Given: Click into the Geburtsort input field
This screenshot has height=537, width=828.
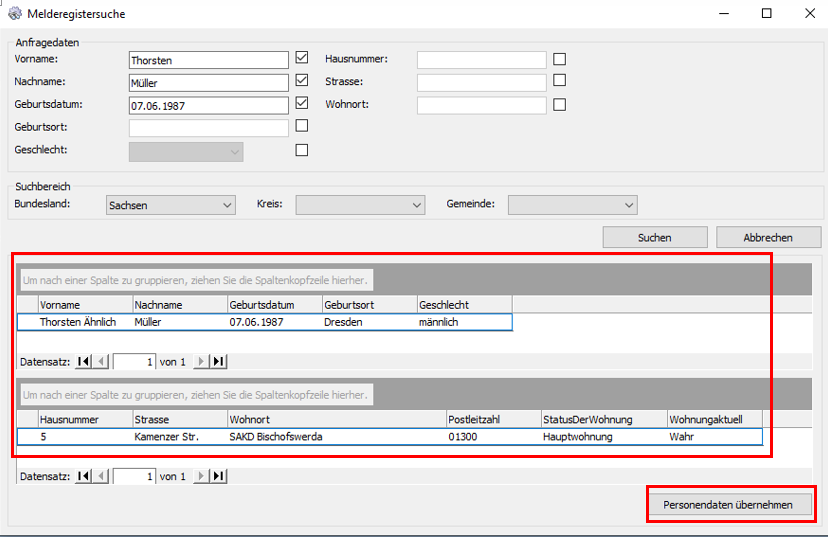Looking at the screenshot, I should click(208, 128).
